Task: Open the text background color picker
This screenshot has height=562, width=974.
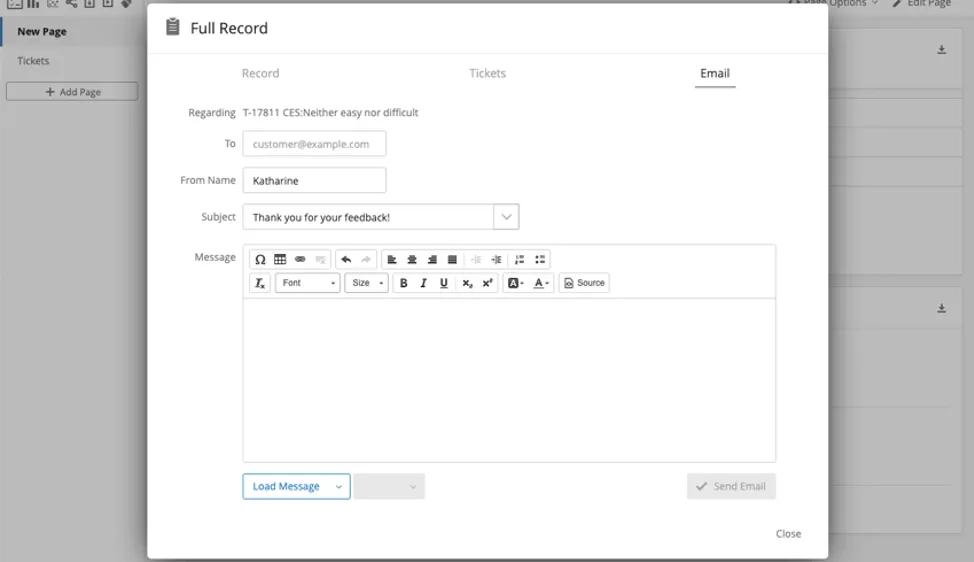Action: pos(516,283)
